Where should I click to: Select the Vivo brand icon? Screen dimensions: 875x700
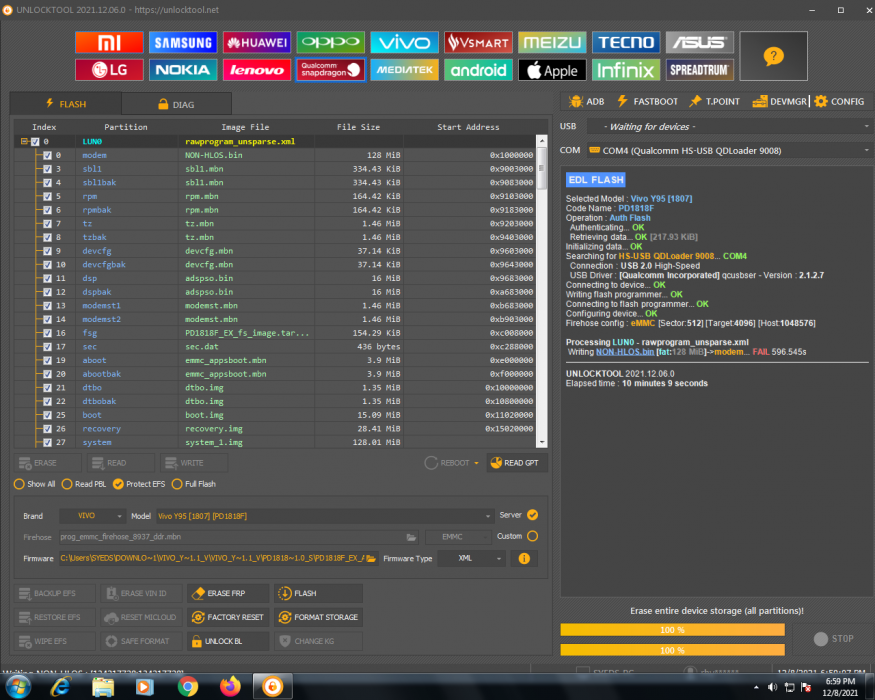pos(405,42)
